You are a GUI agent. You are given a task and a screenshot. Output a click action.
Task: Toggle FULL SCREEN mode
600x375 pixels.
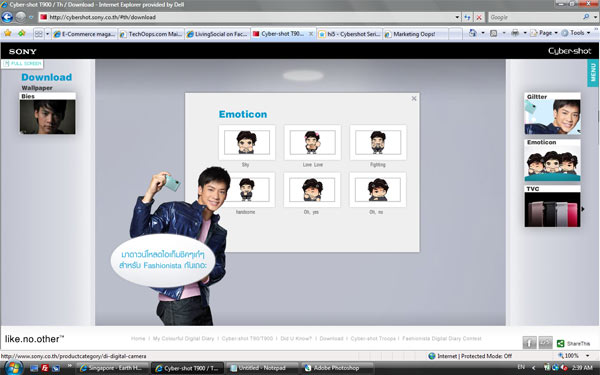point(23,64)
